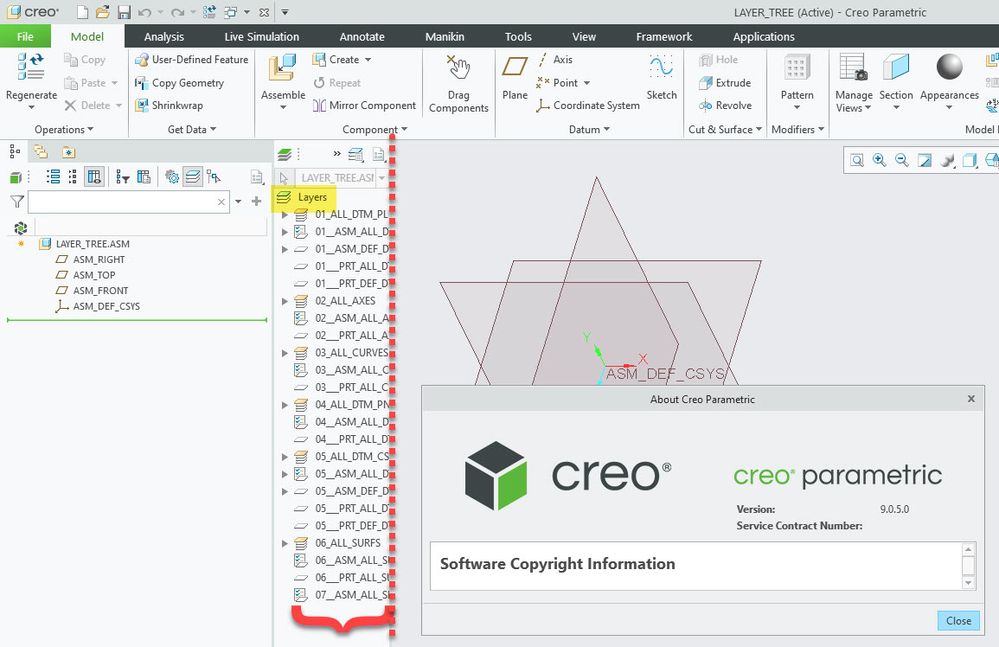Click the Regenerate icon in Operations

[31, 67]
